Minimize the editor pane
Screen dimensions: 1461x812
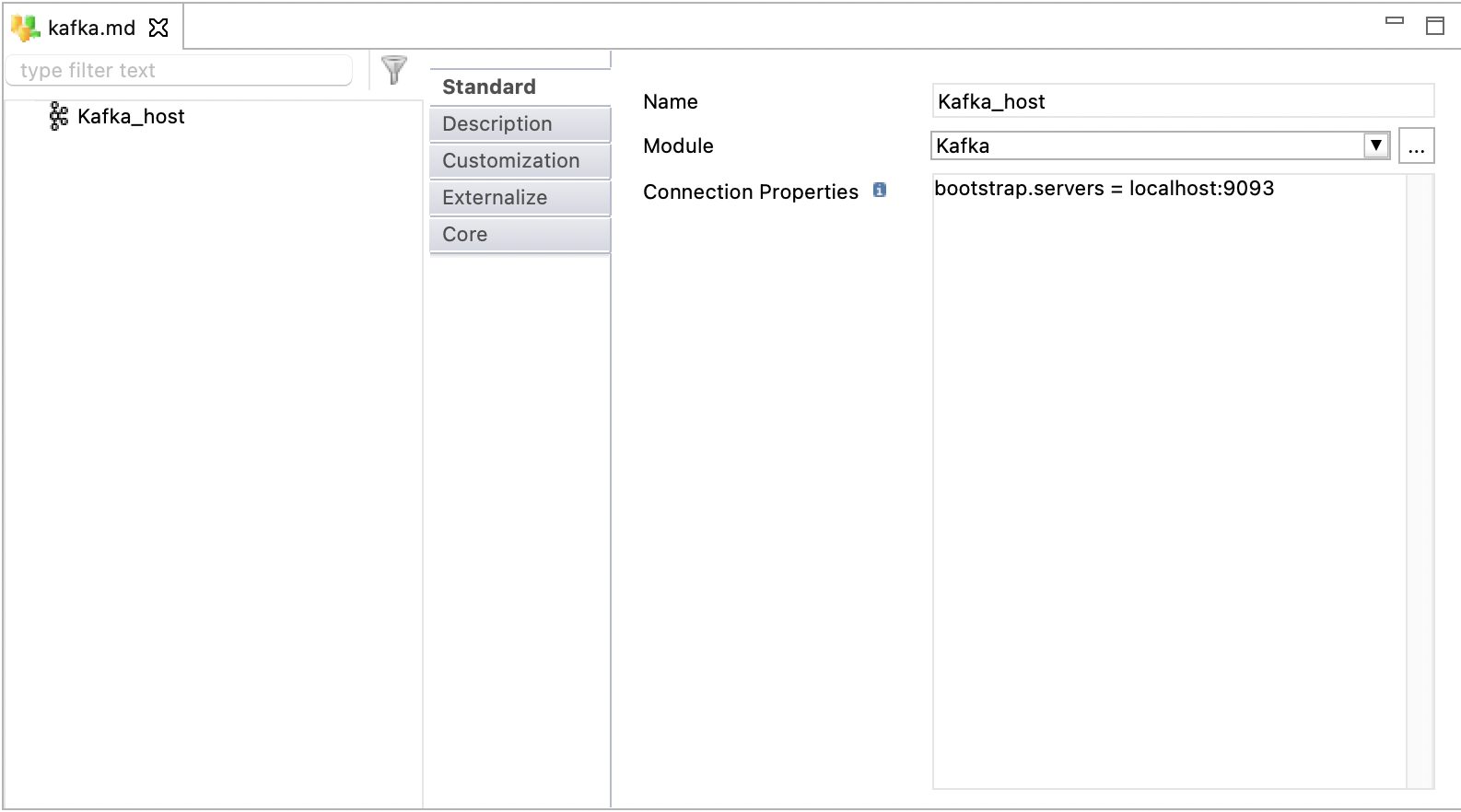[1395, 21]
